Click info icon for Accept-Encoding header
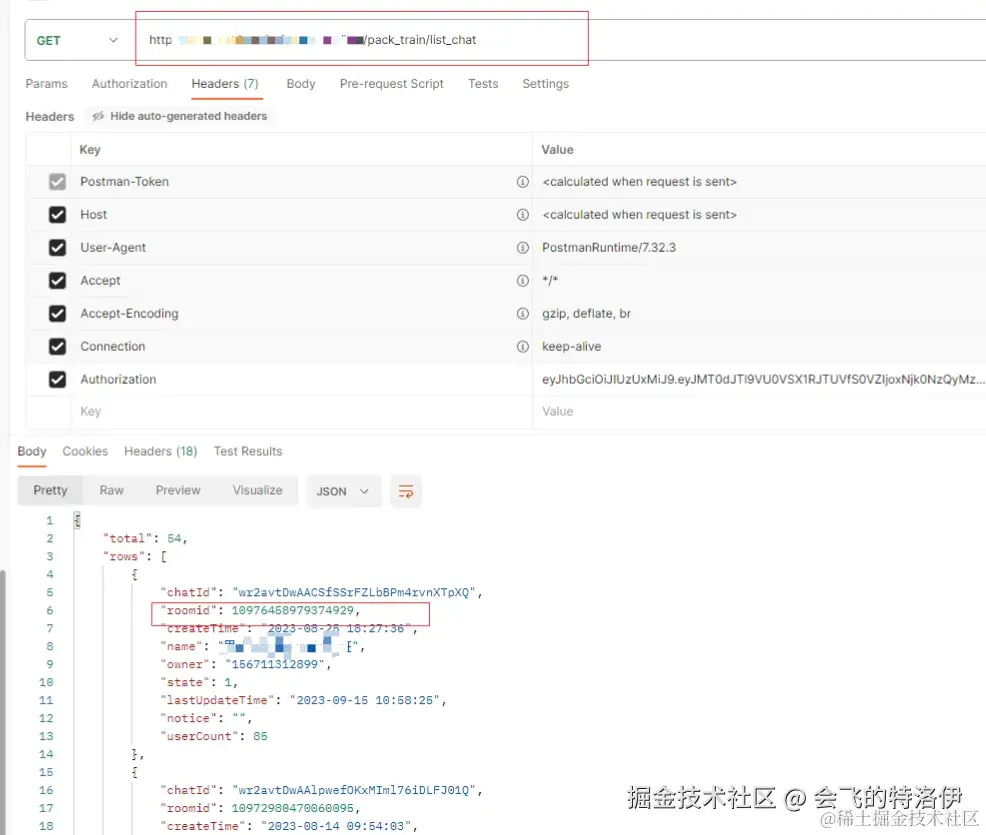 [523, 313]
